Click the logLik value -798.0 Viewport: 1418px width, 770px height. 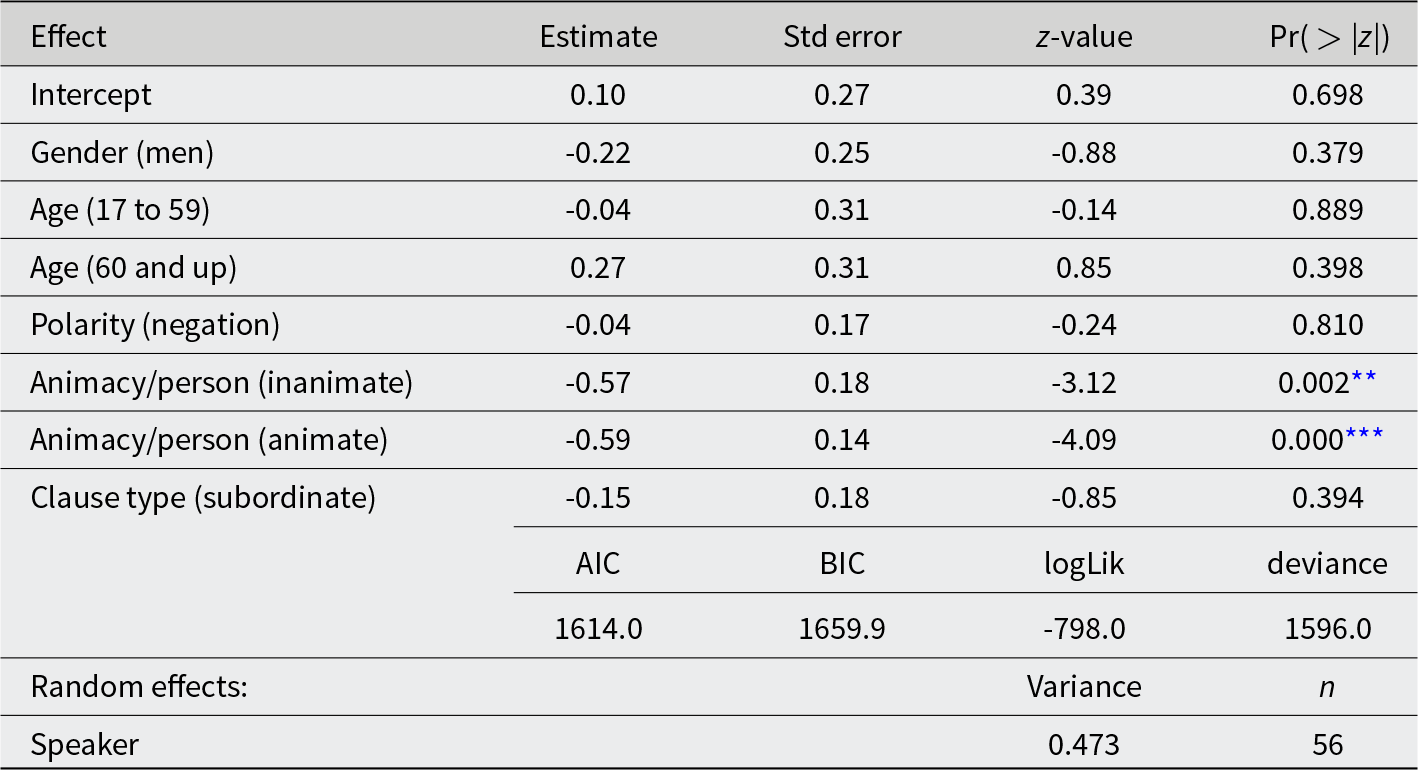[x=1084, y=628]
